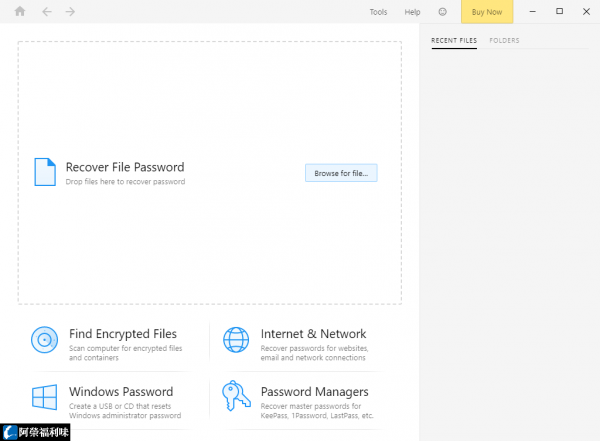Open the smiley feedback icon
The width and height of the screenshot is (600, 441).
point(442,12)
